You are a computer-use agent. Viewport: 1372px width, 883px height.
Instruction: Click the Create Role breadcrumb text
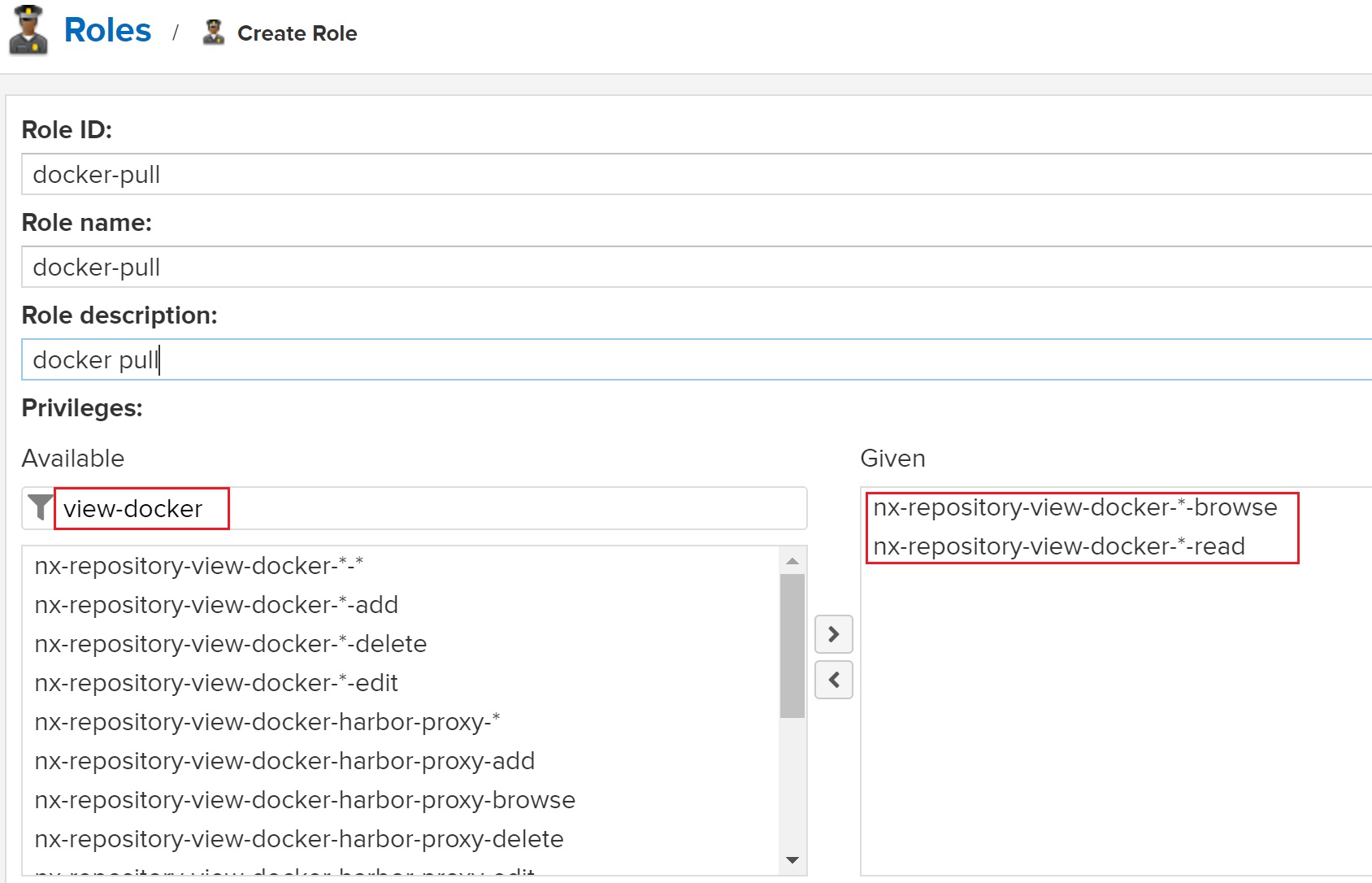(297, 33)
